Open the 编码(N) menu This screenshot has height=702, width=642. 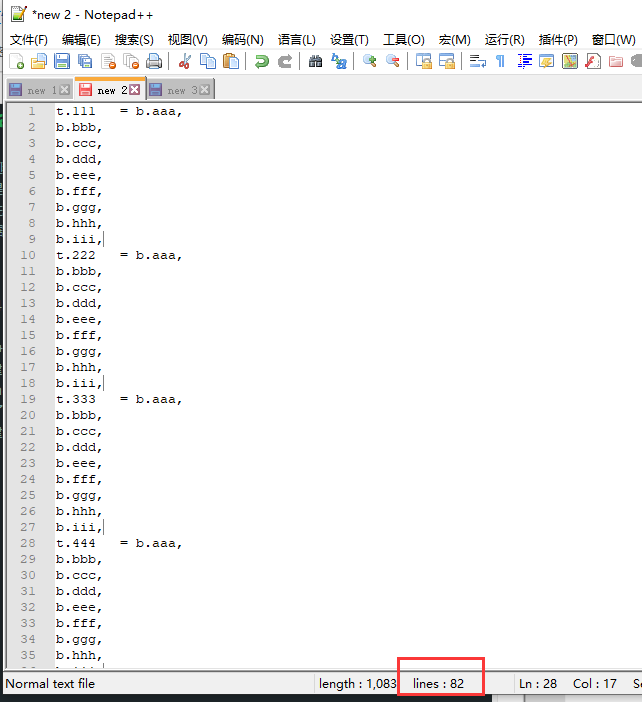[x=243, y=40]
